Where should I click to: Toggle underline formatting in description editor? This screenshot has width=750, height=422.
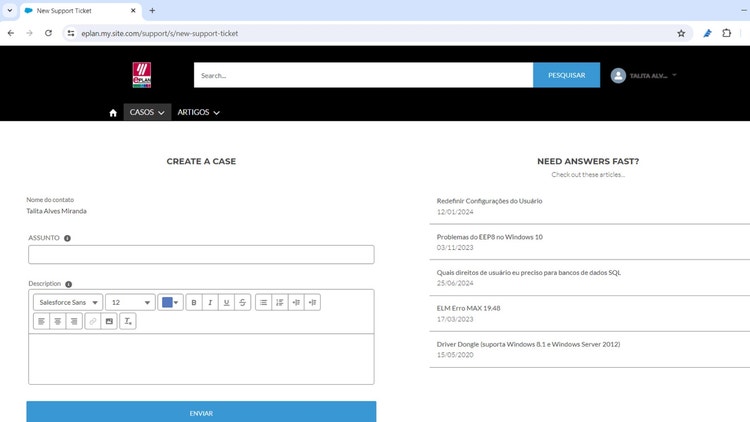tap(226, 302)
